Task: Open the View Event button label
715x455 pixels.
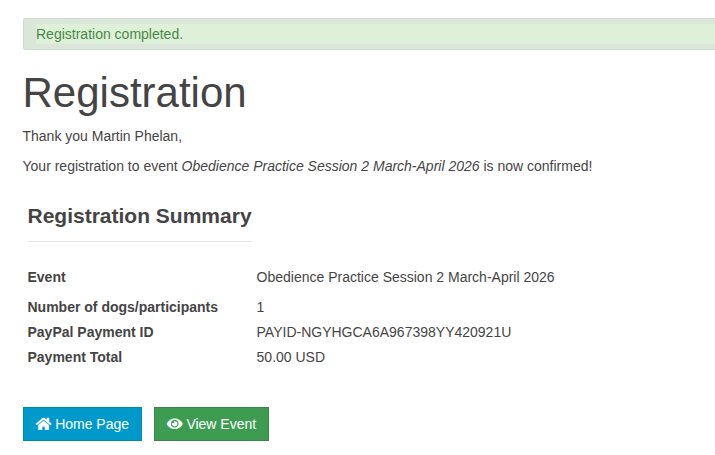Action: tap(221, 424)
